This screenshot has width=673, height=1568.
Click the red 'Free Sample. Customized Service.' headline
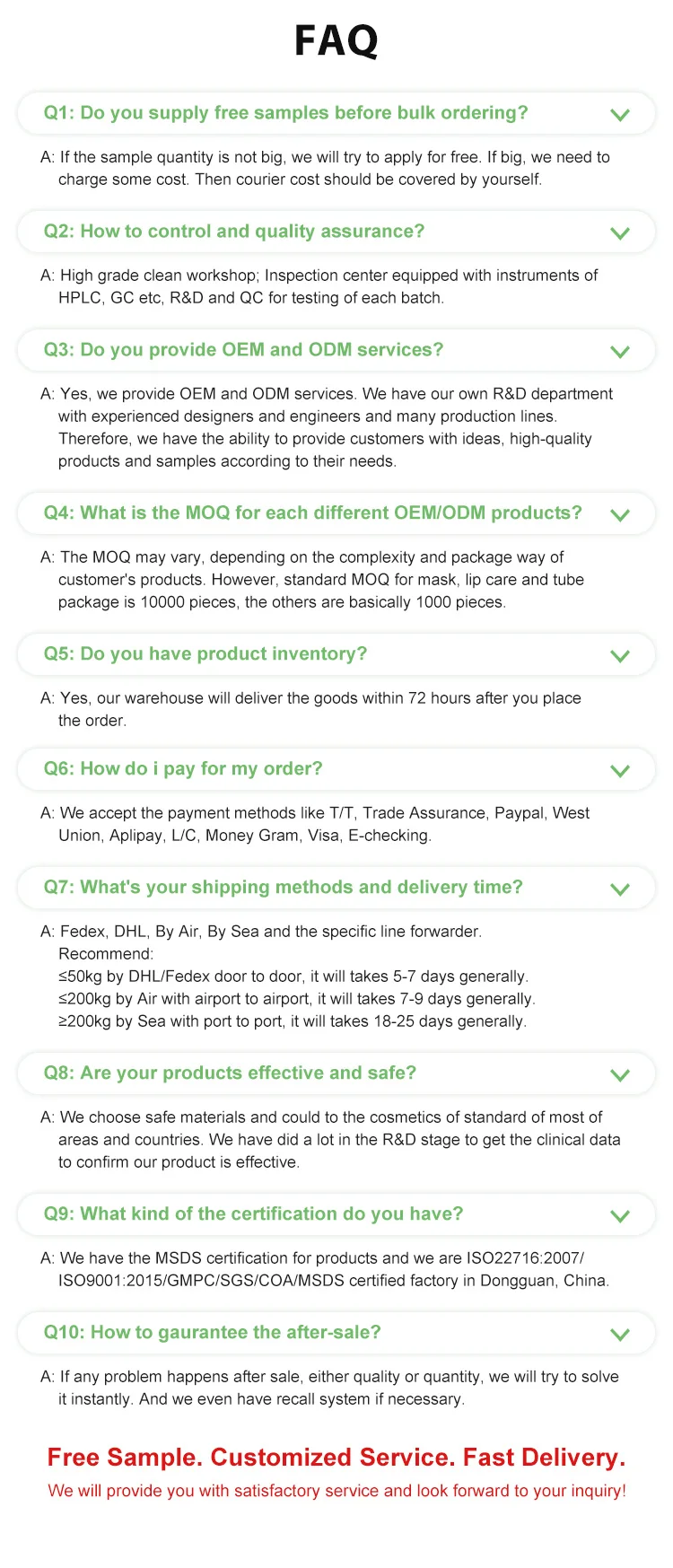336,1458
